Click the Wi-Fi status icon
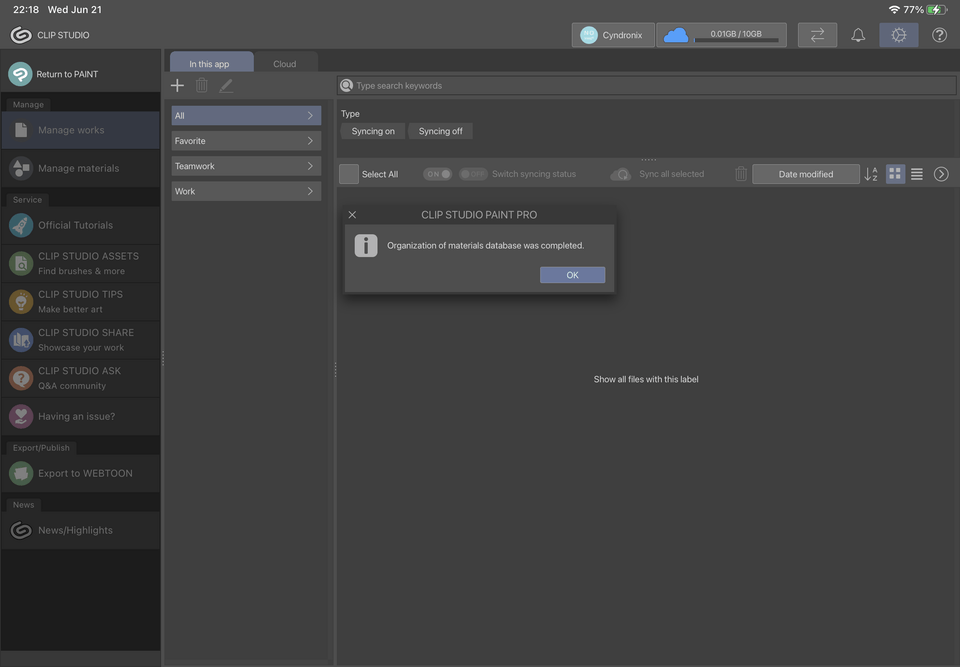Screen dimensions: 960x667 [894, 10]
